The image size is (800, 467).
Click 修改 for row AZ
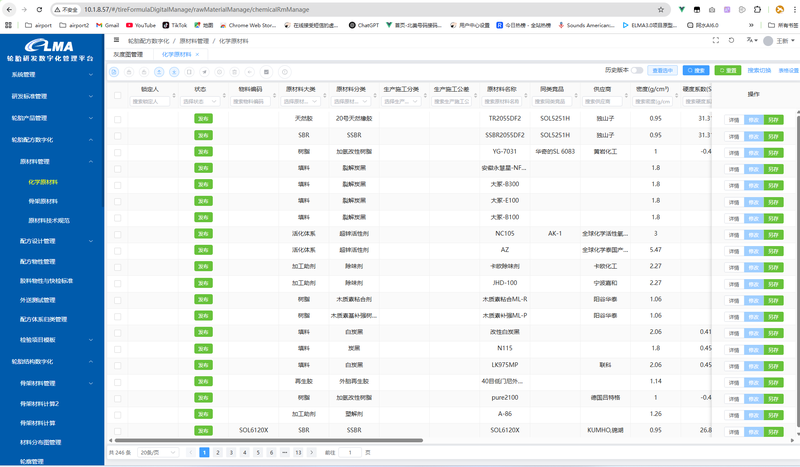(754, 251)
